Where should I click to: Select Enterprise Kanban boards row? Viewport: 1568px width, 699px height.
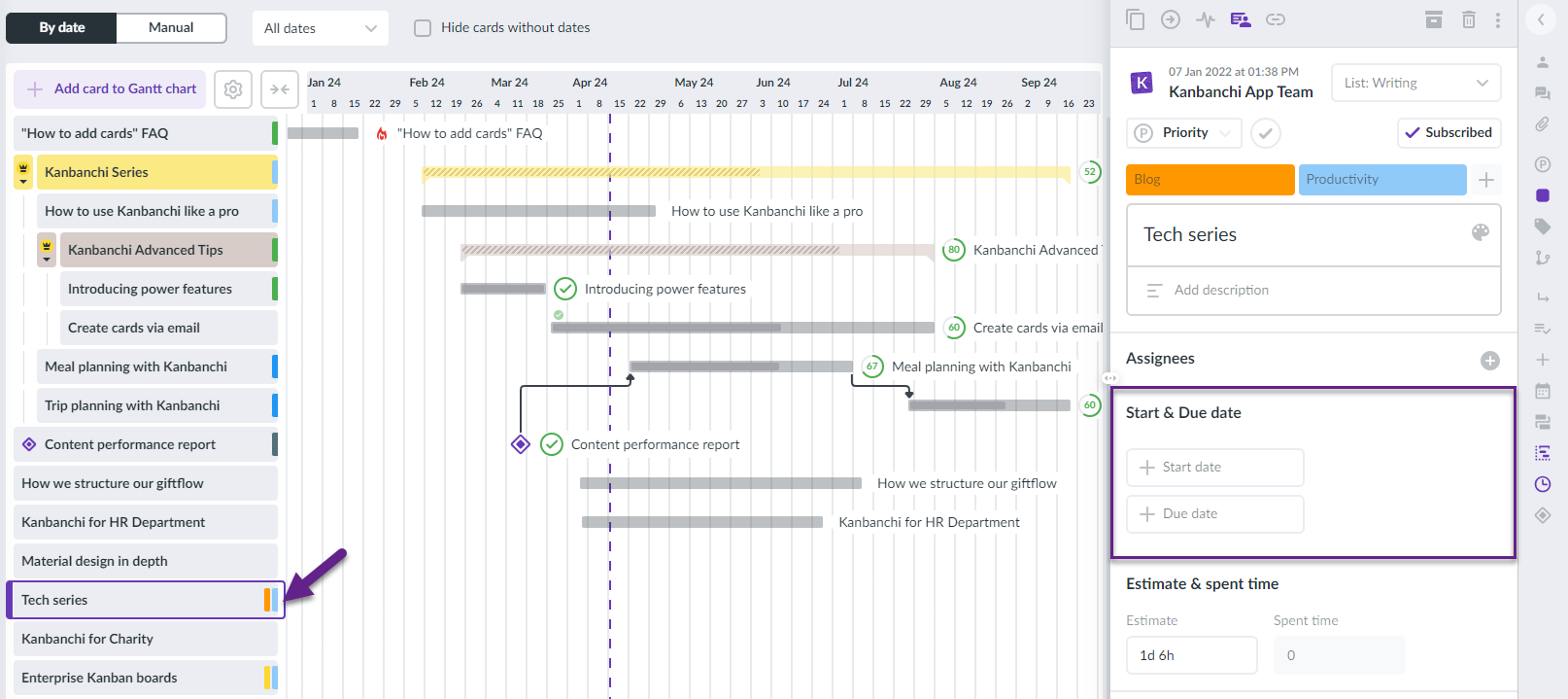[146, 678]
